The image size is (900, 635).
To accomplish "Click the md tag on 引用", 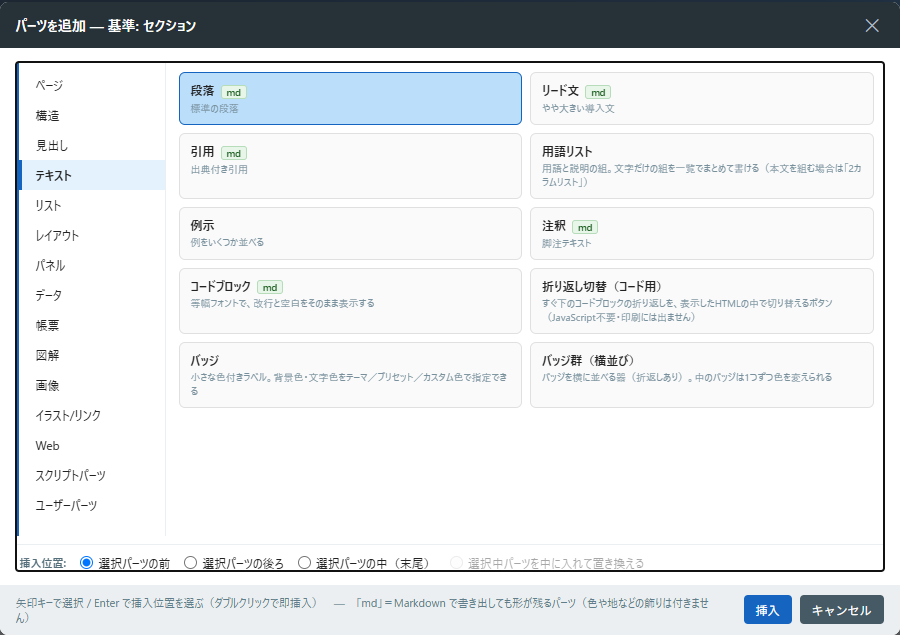I will coord(234,153).
